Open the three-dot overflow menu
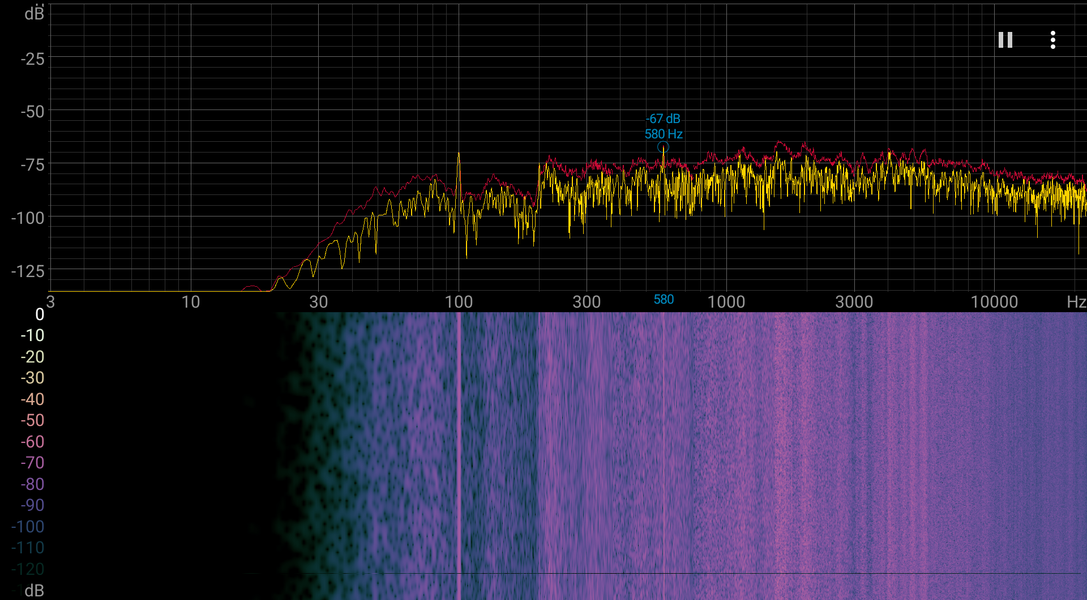The width and height of the screenshot is (1087, 600). click(1053, 40)
